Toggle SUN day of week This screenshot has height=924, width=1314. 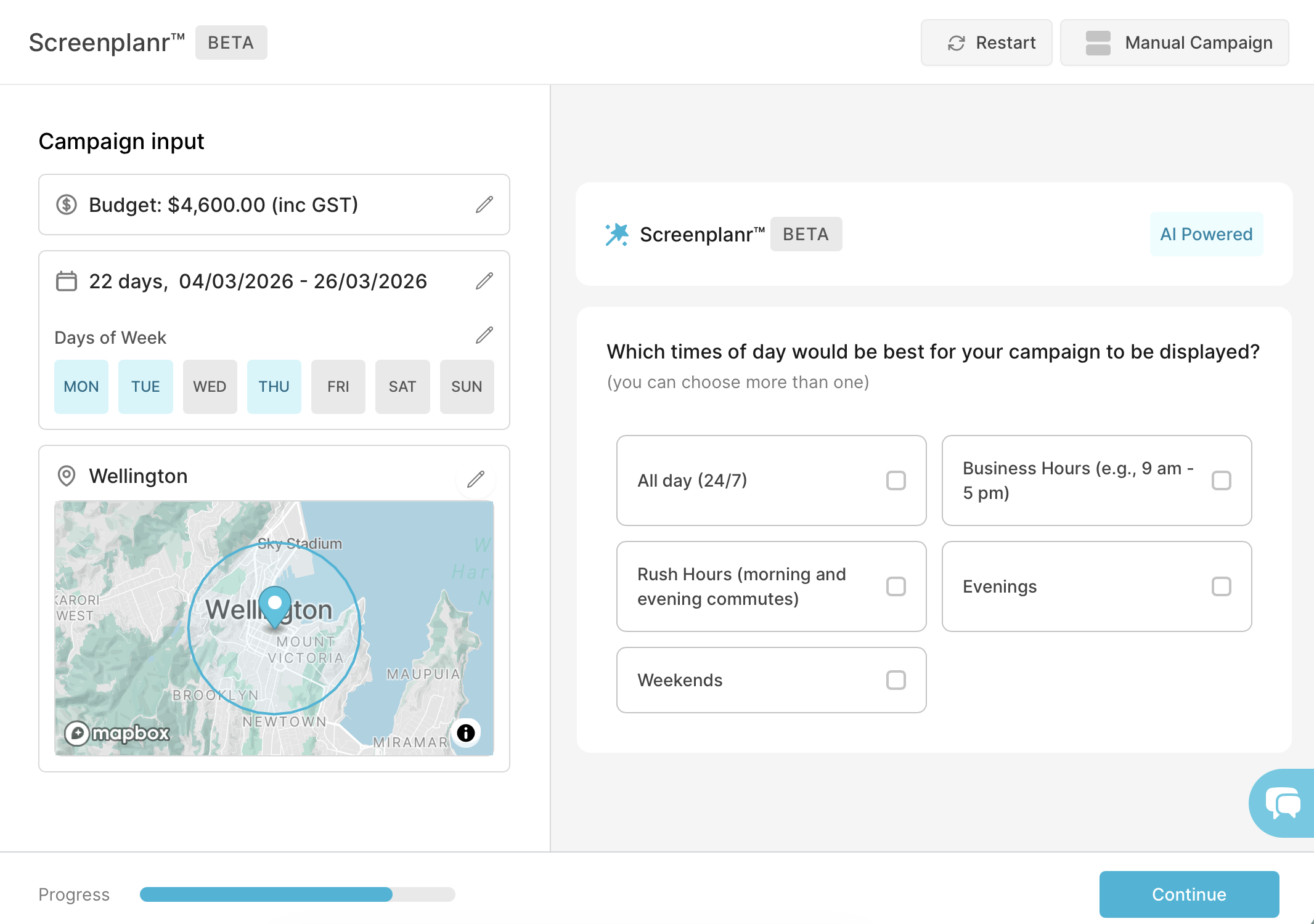coord(467,387)
